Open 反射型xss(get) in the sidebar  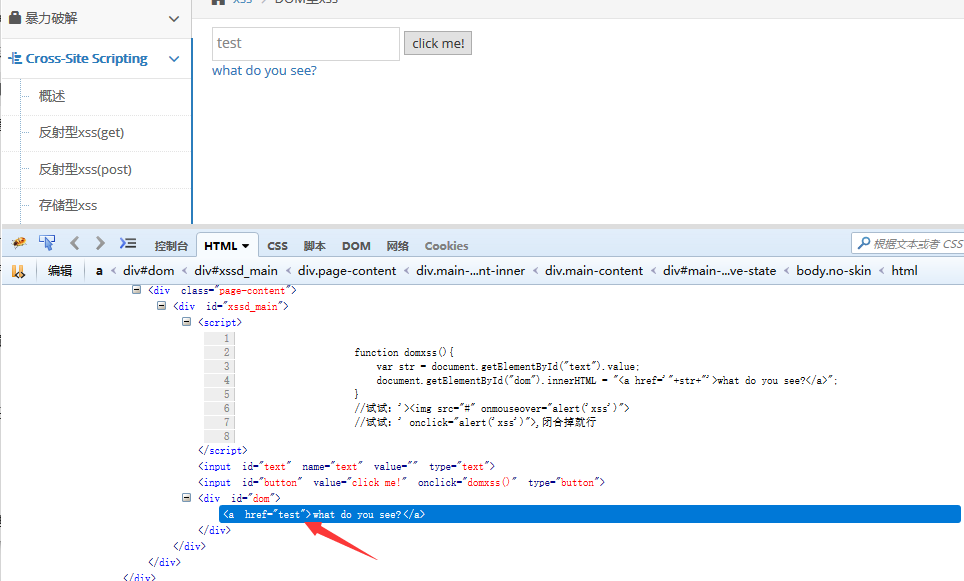point(81,133)
